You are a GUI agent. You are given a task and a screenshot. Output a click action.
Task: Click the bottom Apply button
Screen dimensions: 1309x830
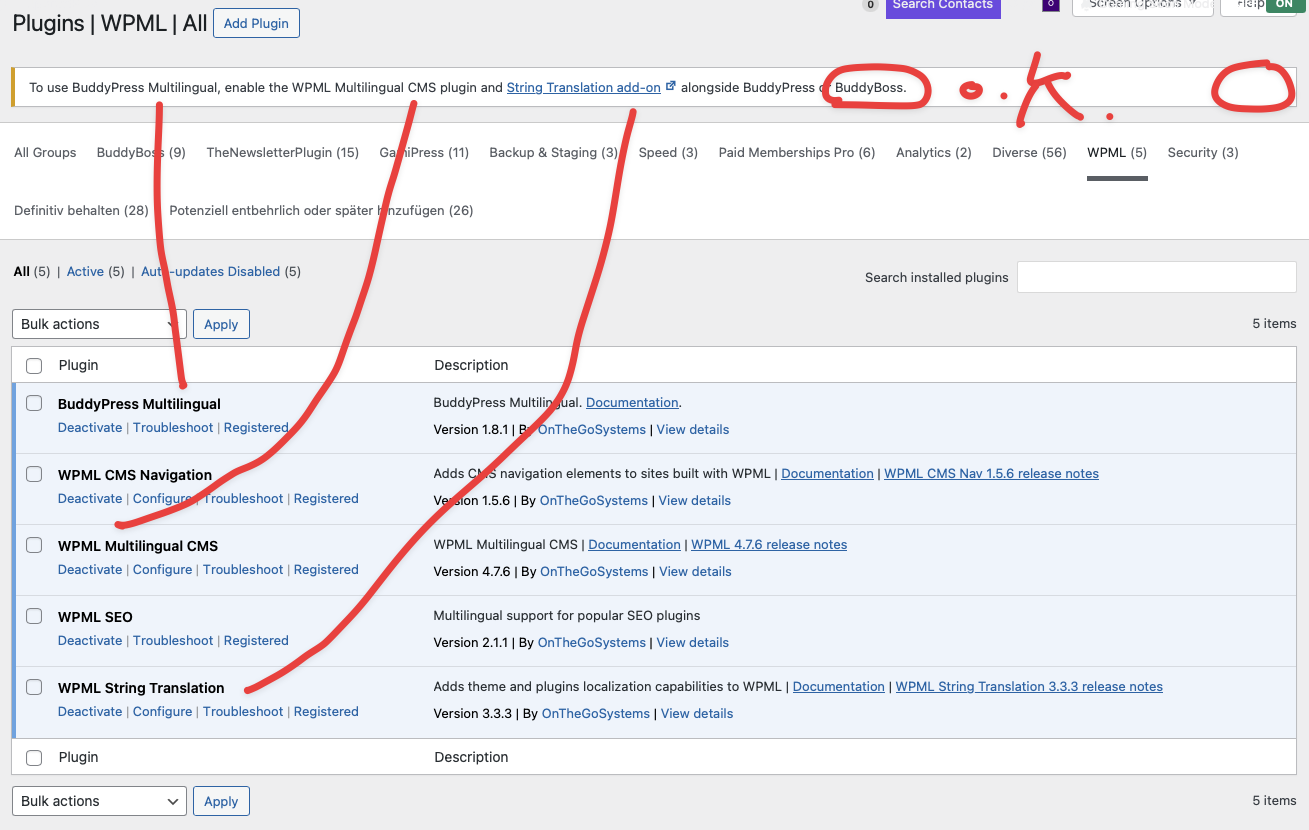pos(221,801)
